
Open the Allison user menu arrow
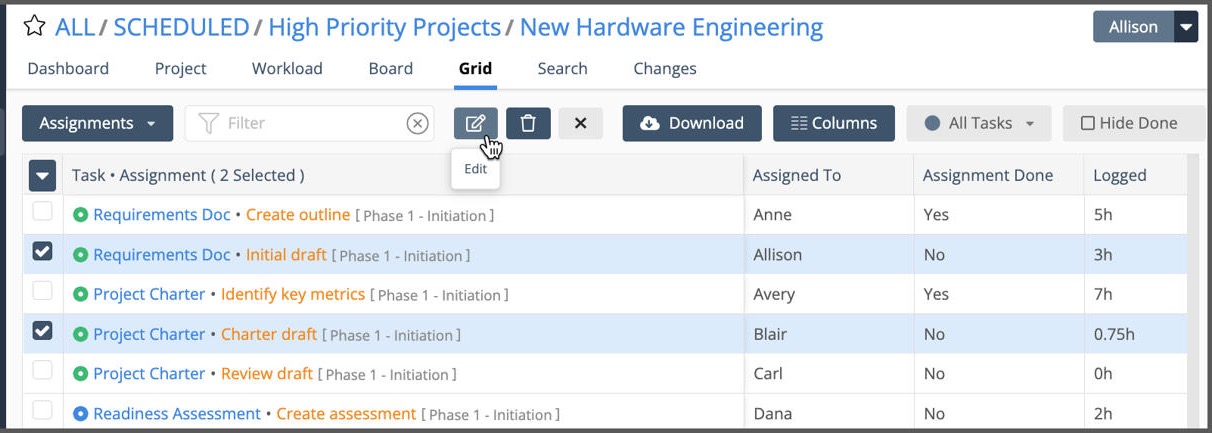1186,27
